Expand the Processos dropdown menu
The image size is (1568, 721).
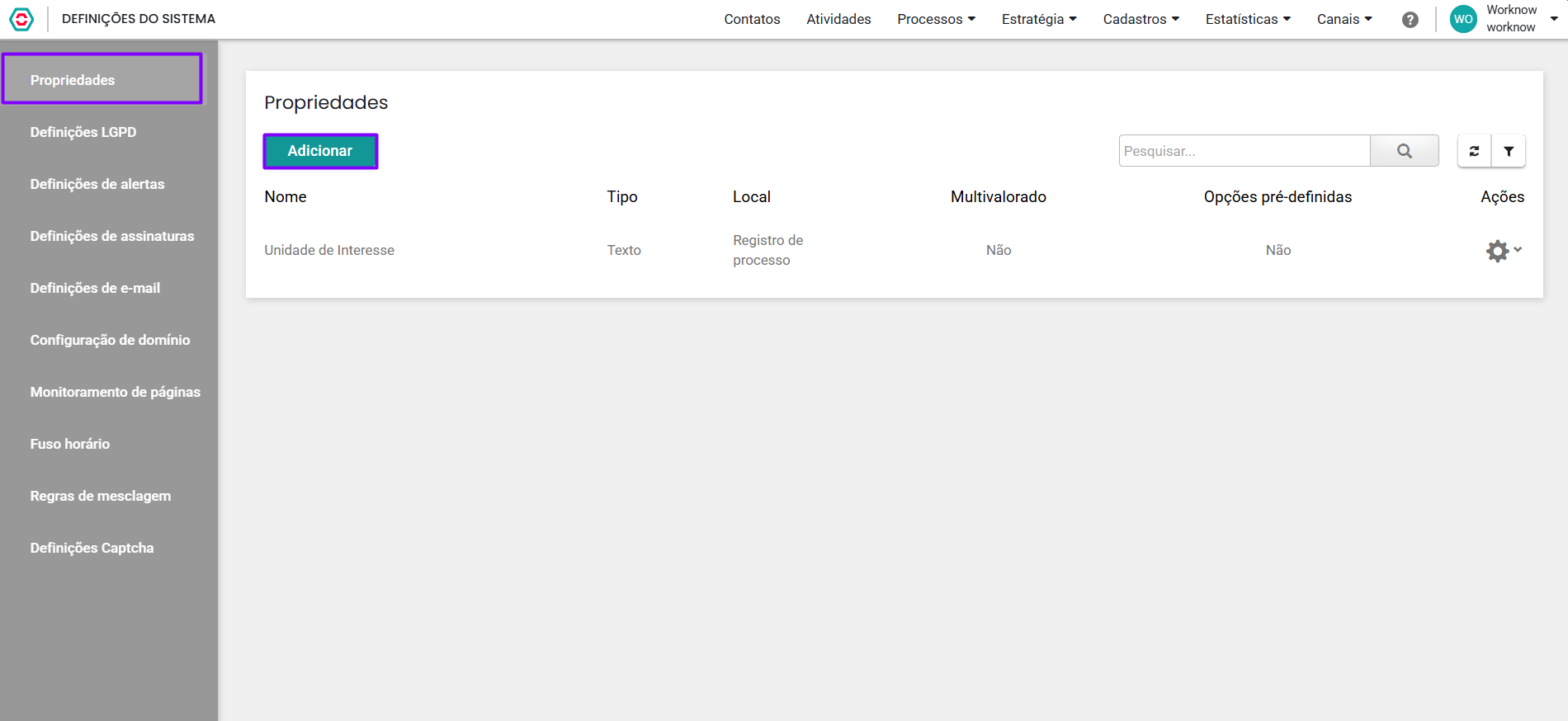pyautogui.click(x=936, y=19)
